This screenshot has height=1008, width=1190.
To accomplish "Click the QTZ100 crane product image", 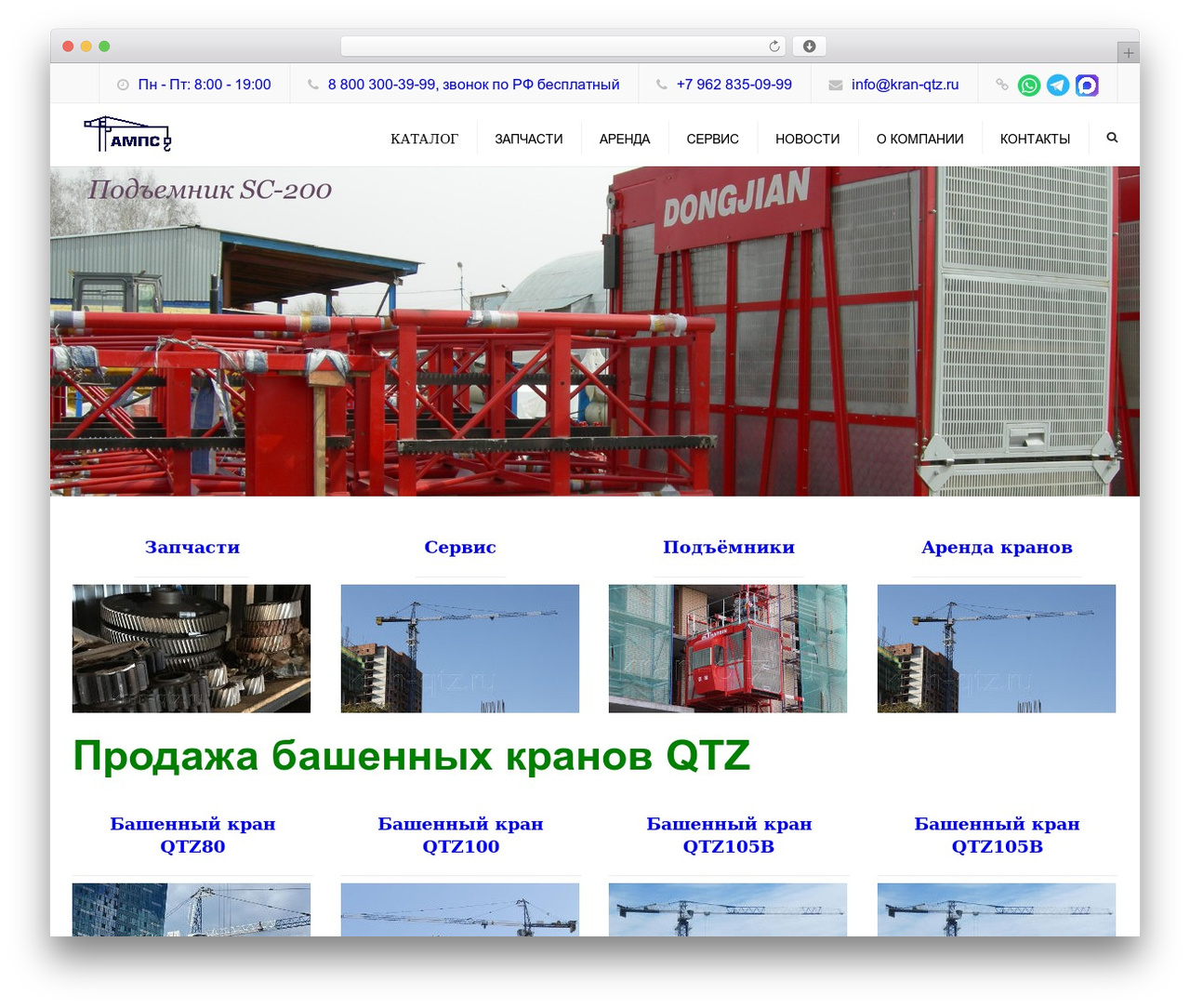I will [460, 909].
